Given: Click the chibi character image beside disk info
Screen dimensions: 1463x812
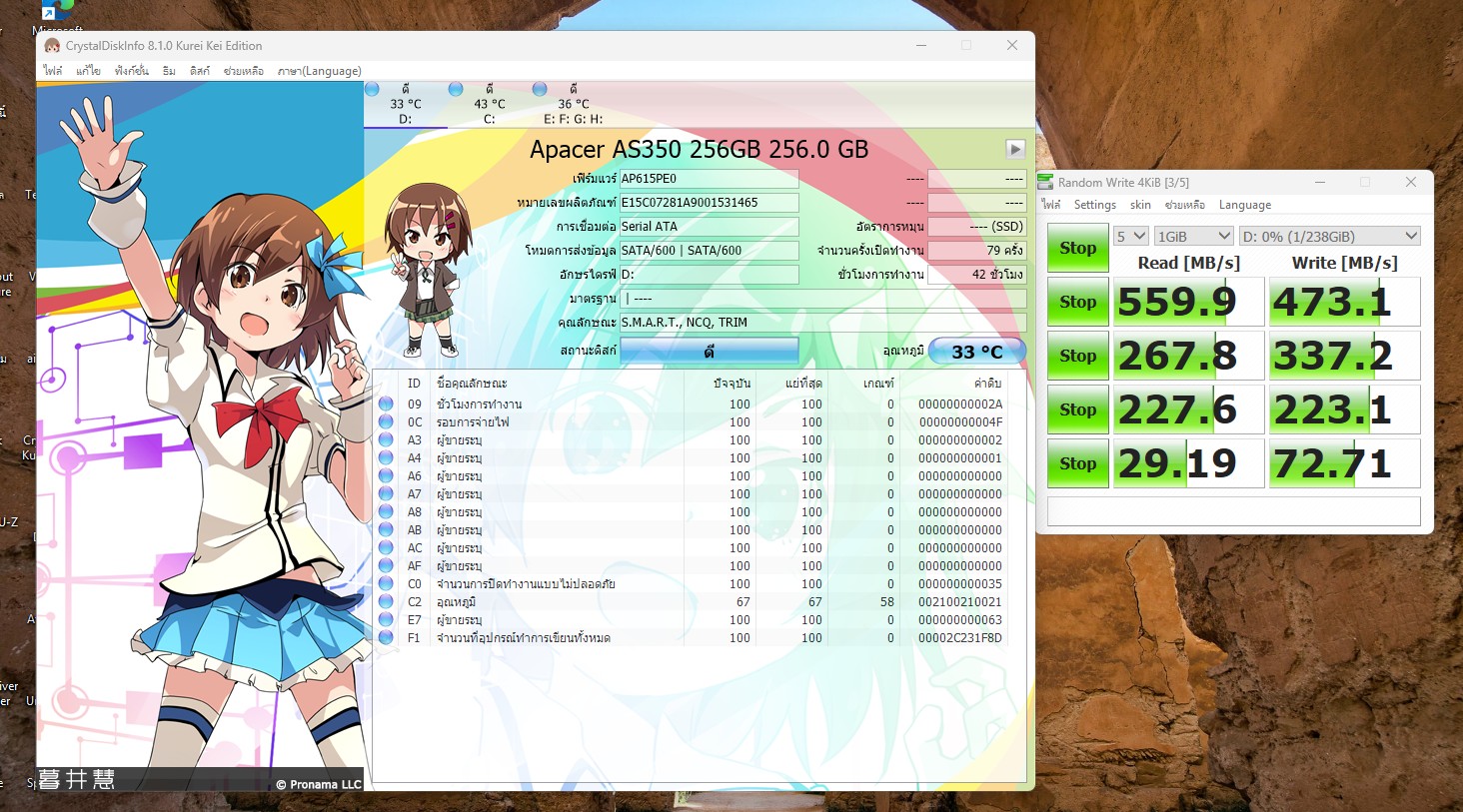Looking at the screenshot, I should [430, 270].
